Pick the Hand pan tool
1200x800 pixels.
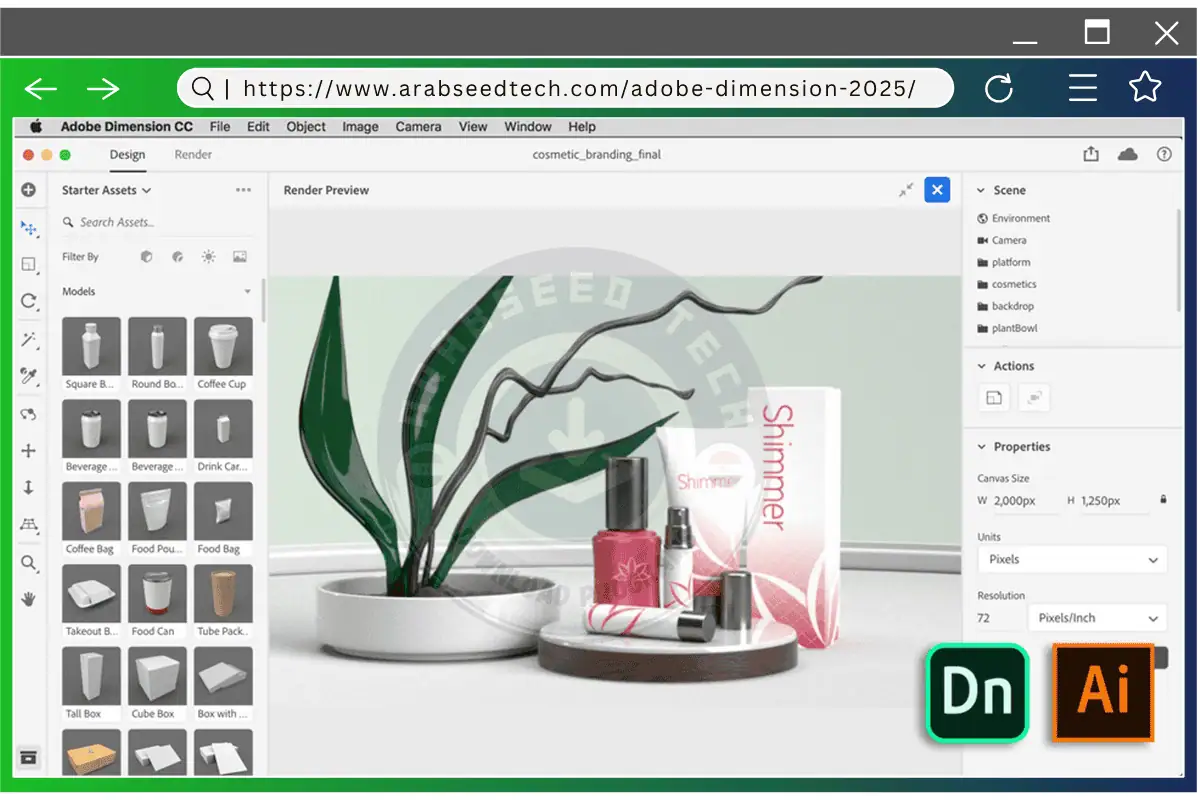(x=28, y=598)
